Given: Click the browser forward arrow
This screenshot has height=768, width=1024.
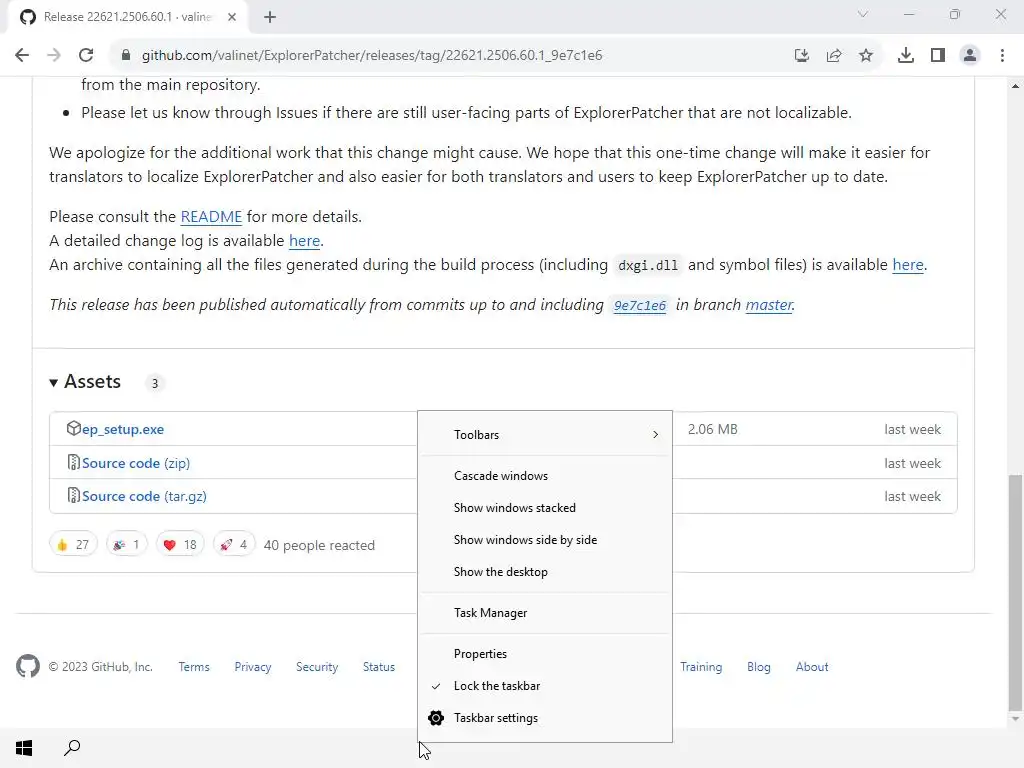Looking at the screenshot, I should [54, 56].
